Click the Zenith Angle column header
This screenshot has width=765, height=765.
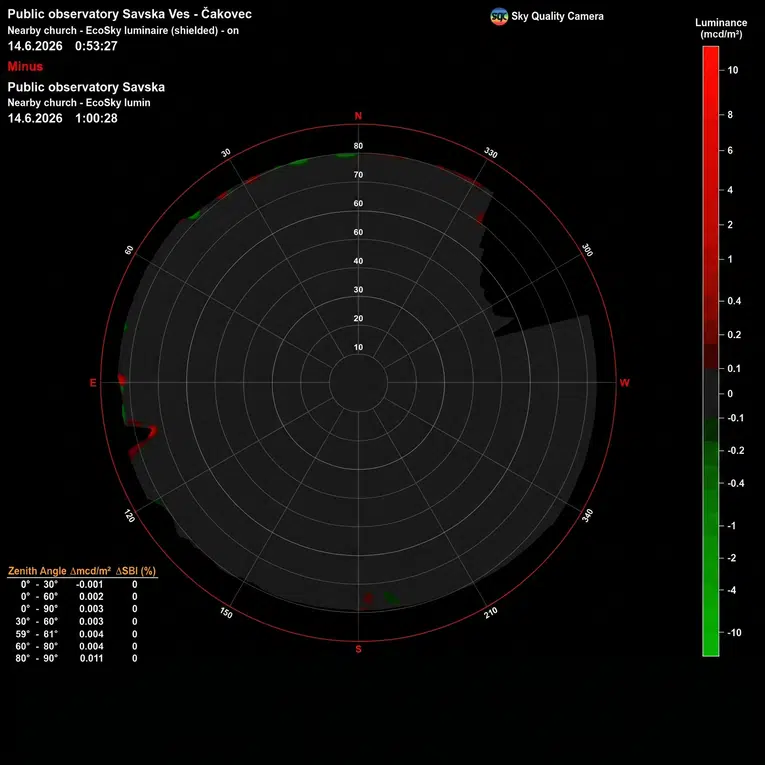pos(37,571)
